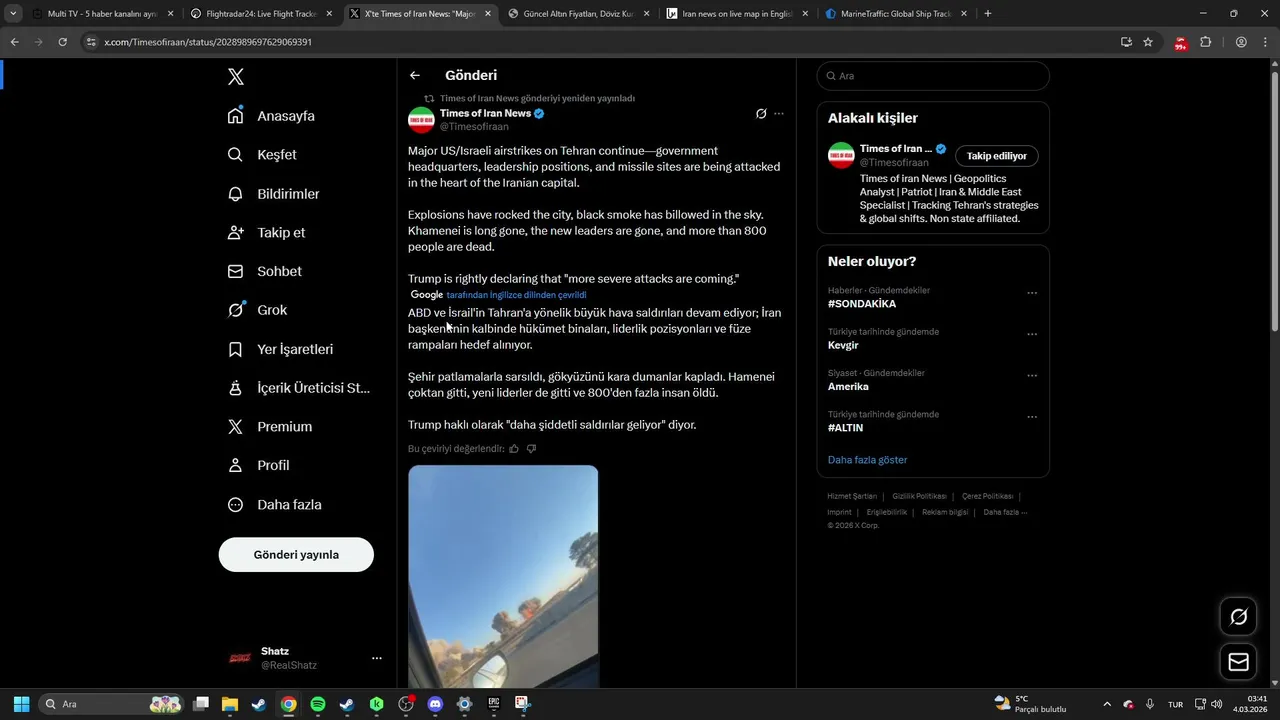This screenshot has width=1280, height=720.
Task: Click into the Ara search box
Action: click(x=933, y=76)
